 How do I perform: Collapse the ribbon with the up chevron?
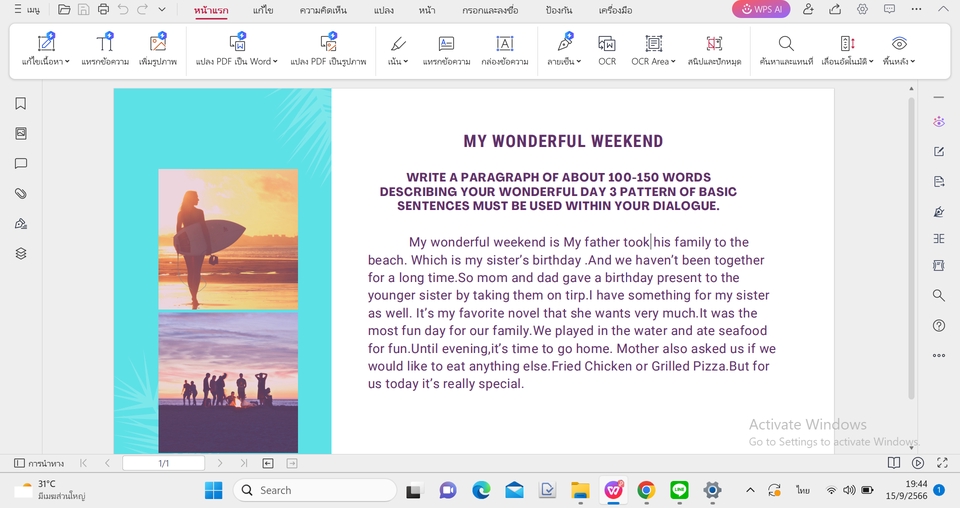tap(943, 9)
